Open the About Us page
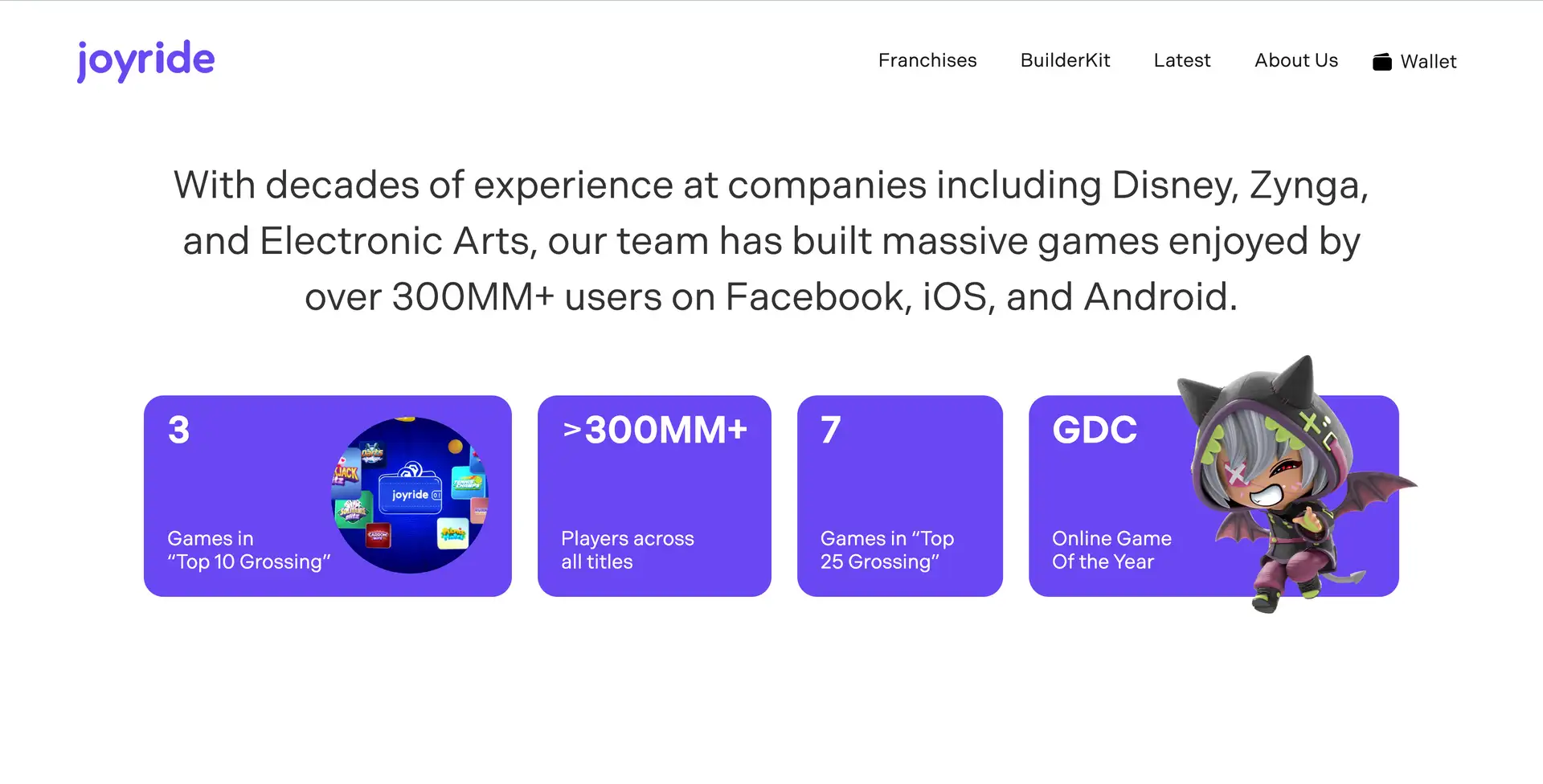1543x784 pixels. pos(1295,61)
